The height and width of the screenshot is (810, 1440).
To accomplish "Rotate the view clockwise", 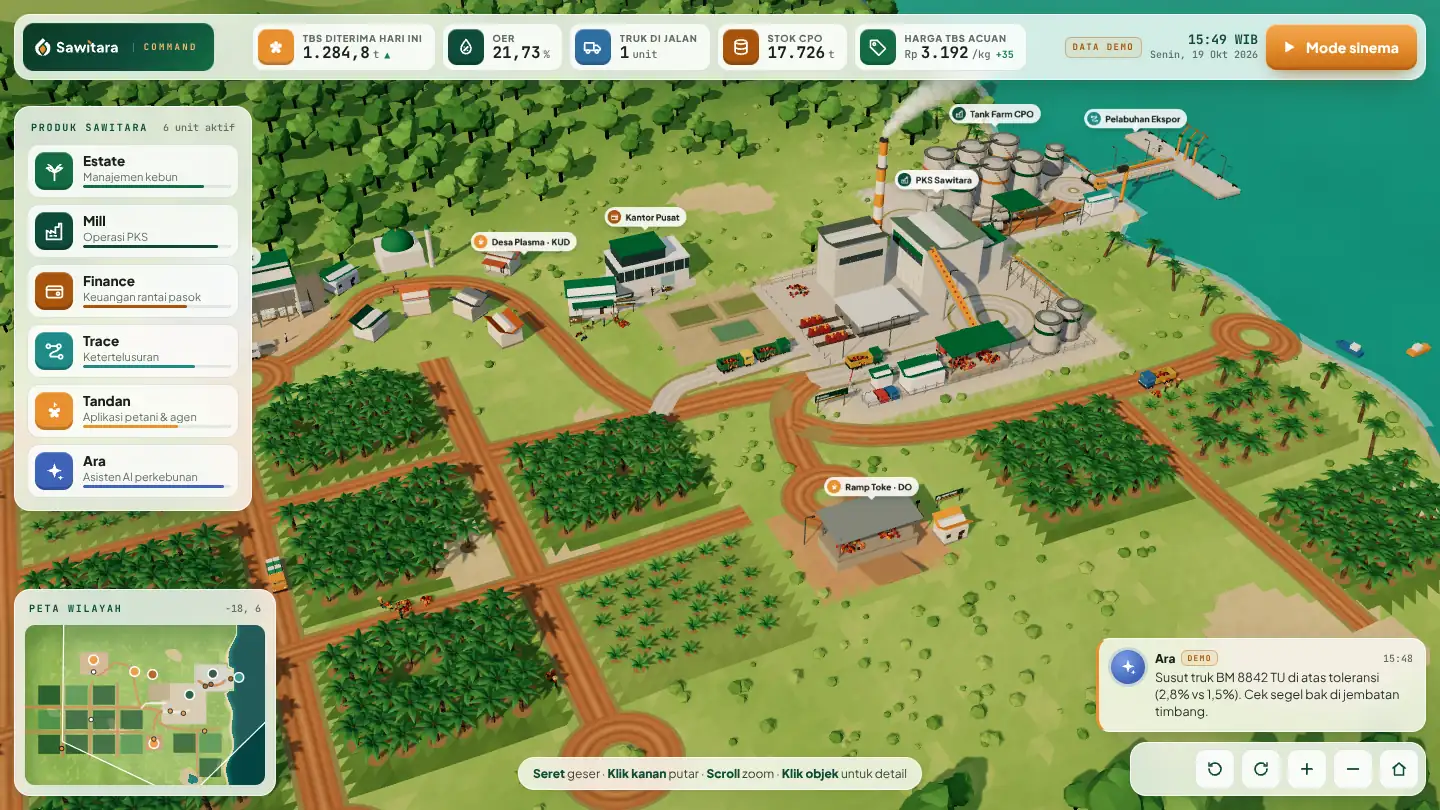I will tap(1261, 769).
